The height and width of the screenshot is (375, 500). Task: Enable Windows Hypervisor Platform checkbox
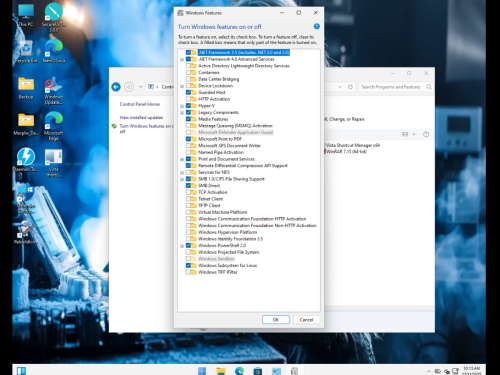[188, 232]
